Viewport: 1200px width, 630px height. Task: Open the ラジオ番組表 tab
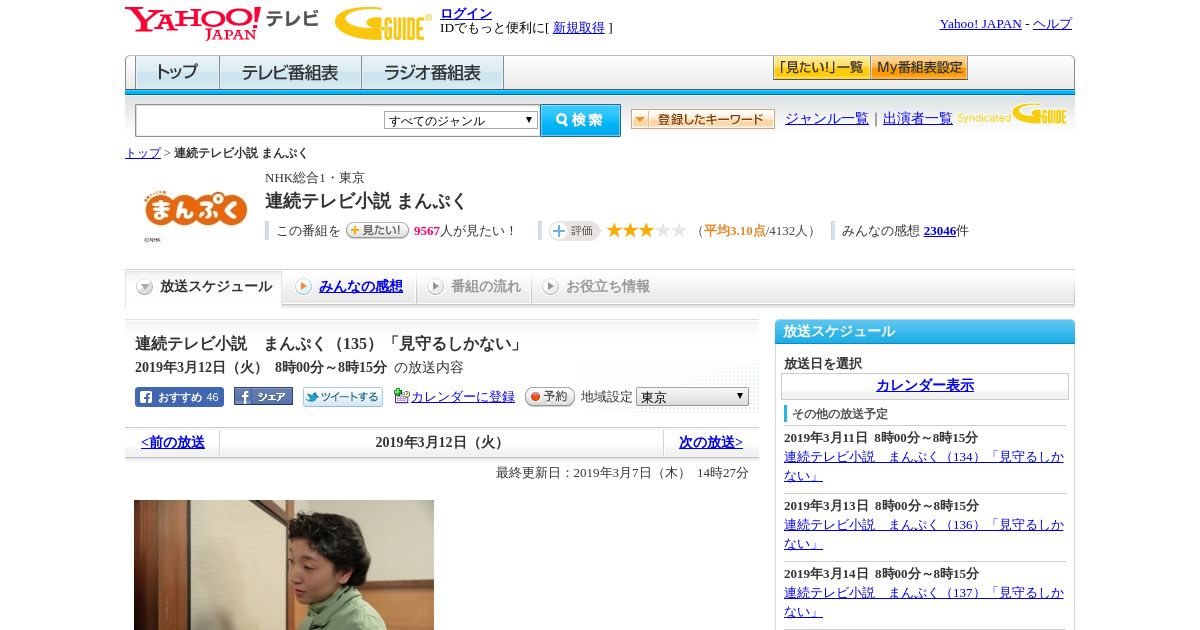click(432, 73)
